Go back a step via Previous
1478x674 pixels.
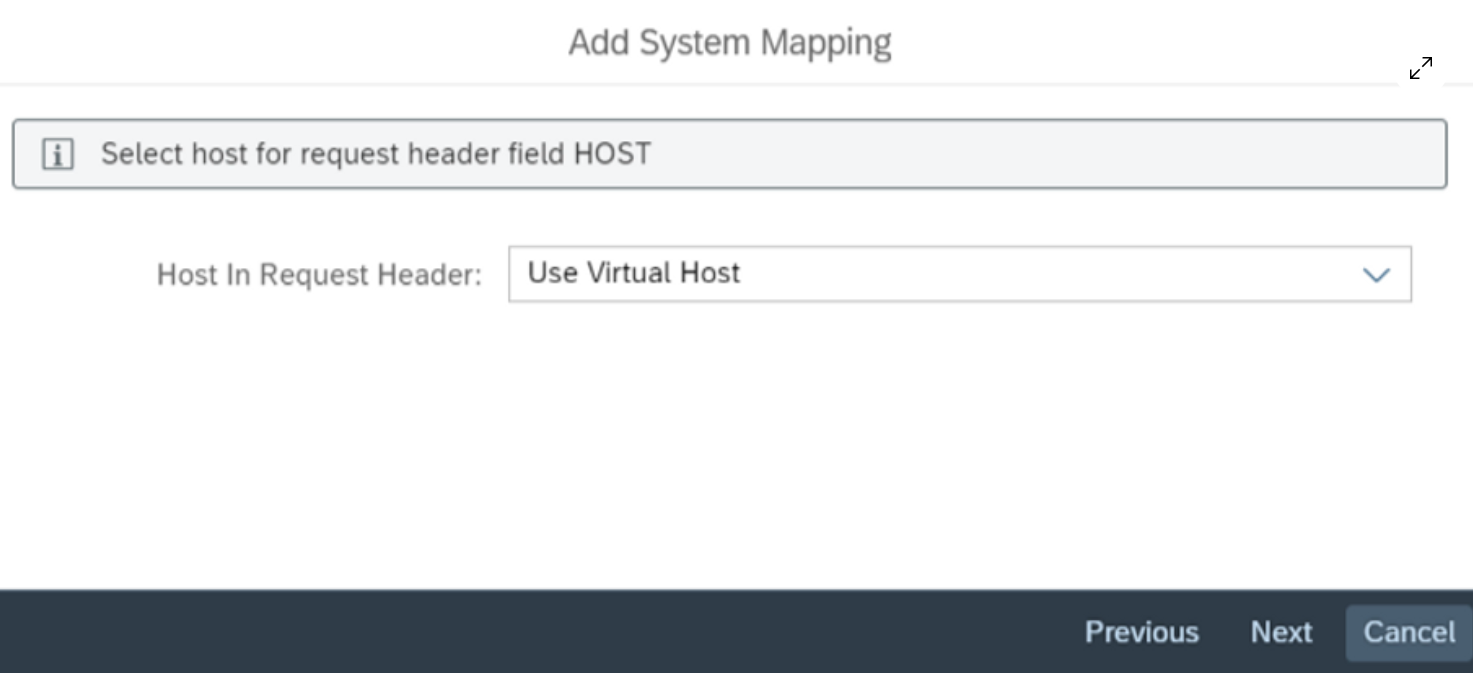pyautogui.click(x=1141, y=632)
